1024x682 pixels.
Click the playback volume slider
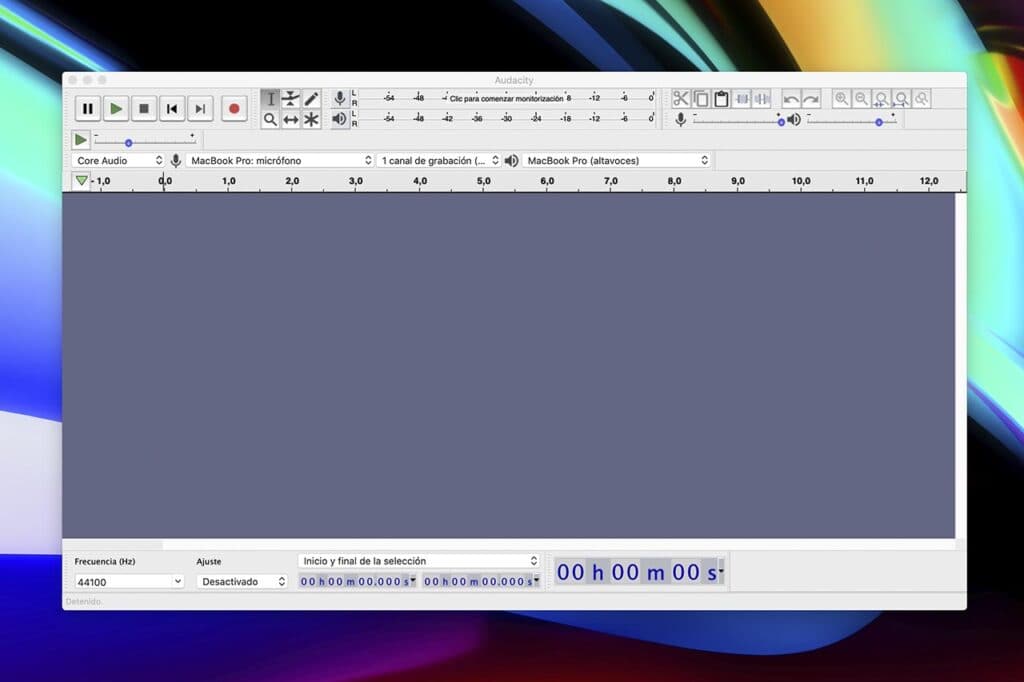click(x=852, y=121)
